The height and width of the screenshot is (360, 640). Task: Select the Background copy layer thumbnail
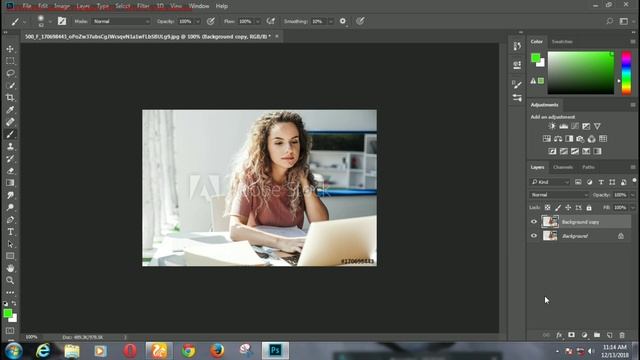coord(550,222)
